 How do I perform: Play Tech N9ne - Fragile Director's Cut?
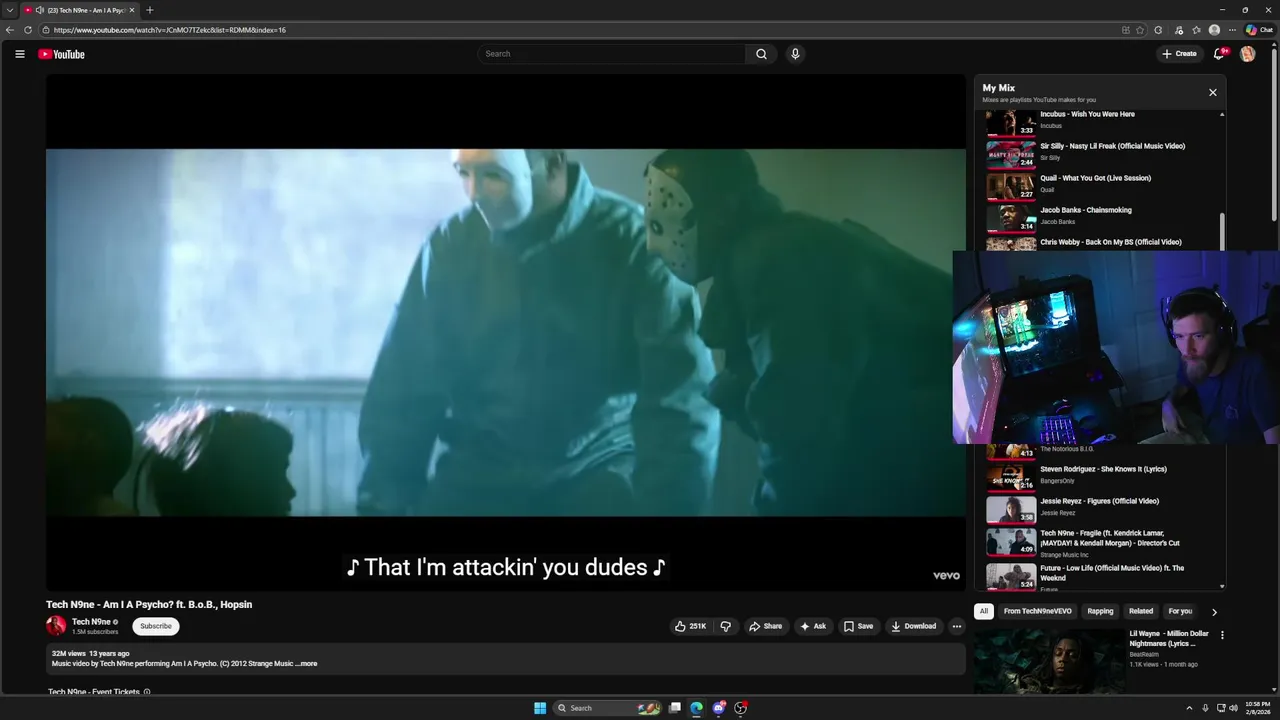1112,538
